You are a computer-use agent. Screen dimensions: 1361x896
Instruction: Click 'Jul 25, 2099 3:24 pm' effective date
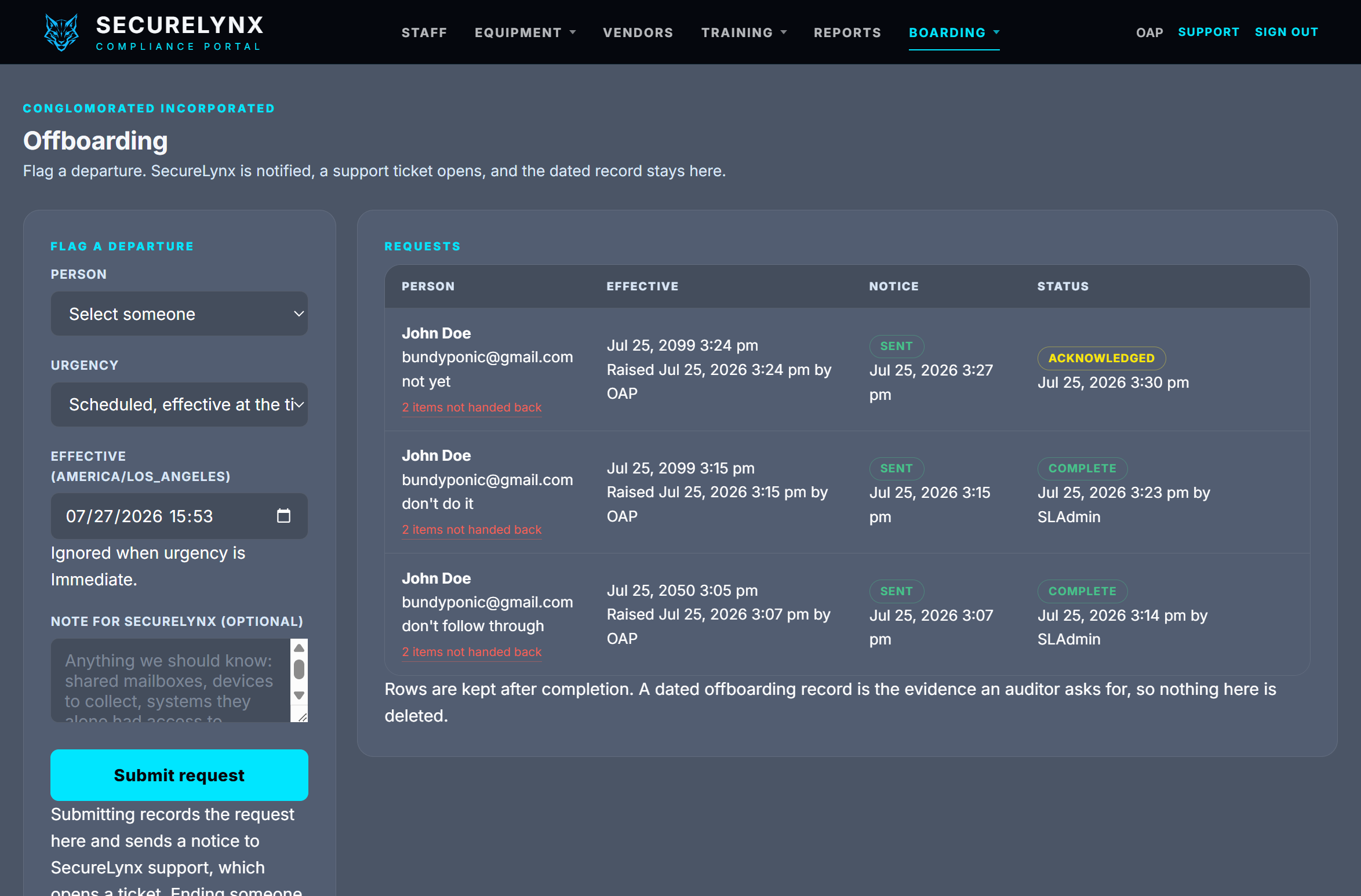click(x=682, y=345)
